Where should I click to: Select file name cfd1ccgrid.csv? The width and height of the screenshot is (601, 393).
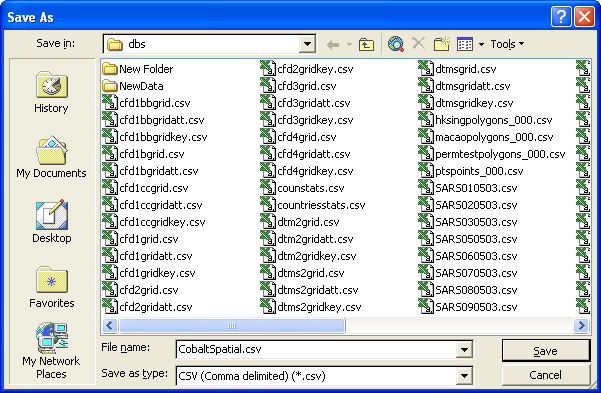(154, 188)
